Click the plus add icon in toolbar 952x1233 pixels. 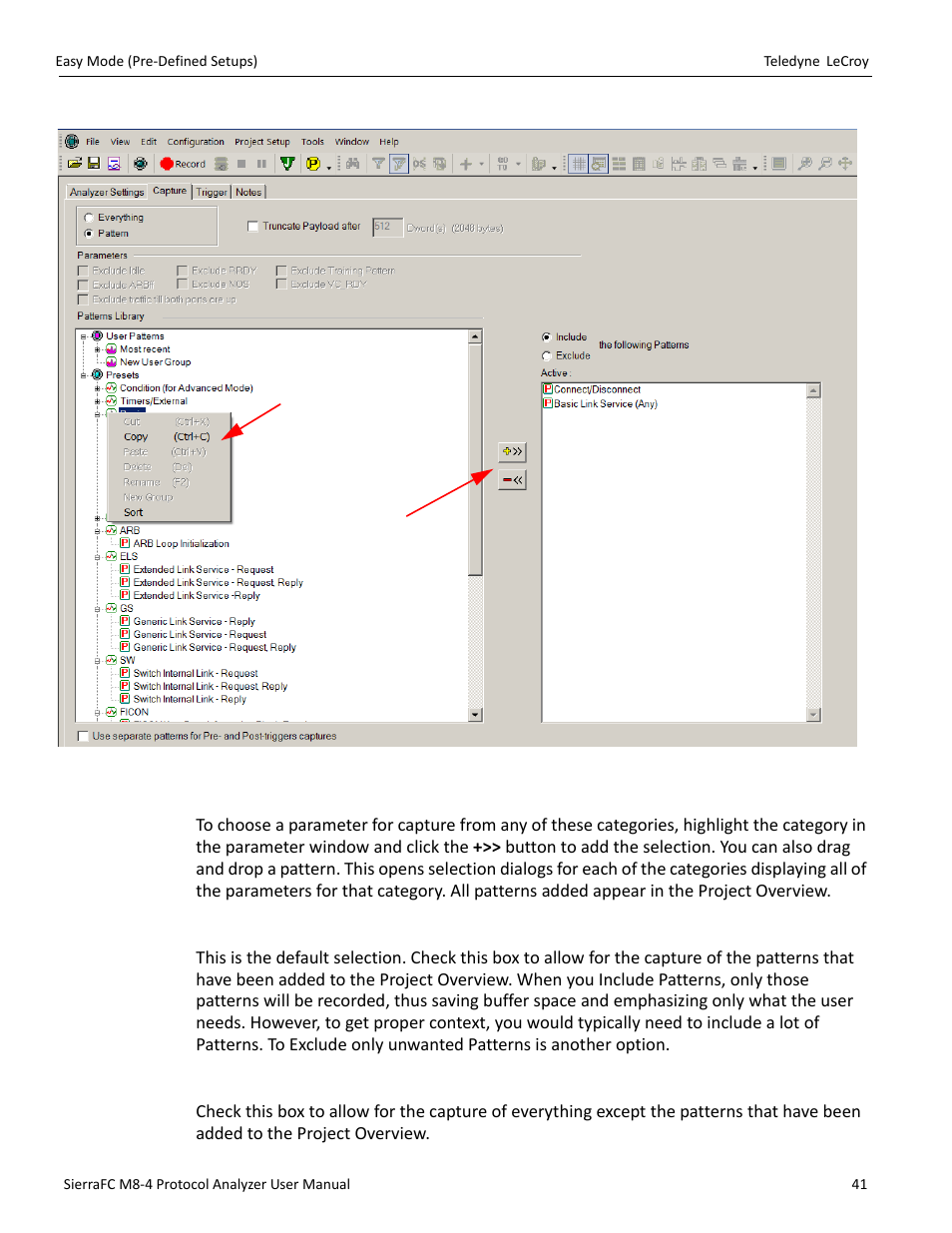tap(466, 164)
